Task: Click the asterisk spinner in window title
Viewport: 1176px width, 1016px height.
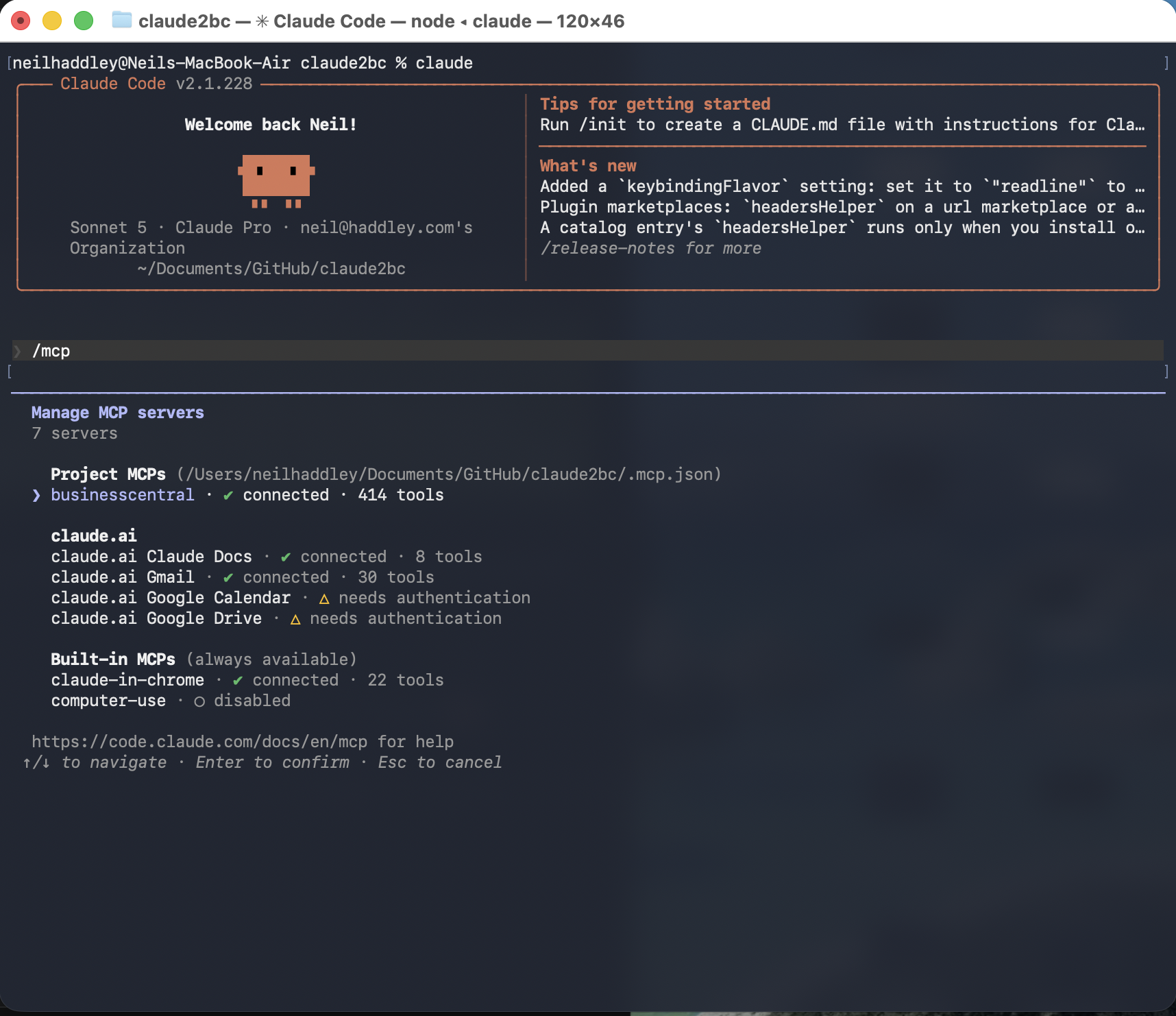Action: (262, 21)
